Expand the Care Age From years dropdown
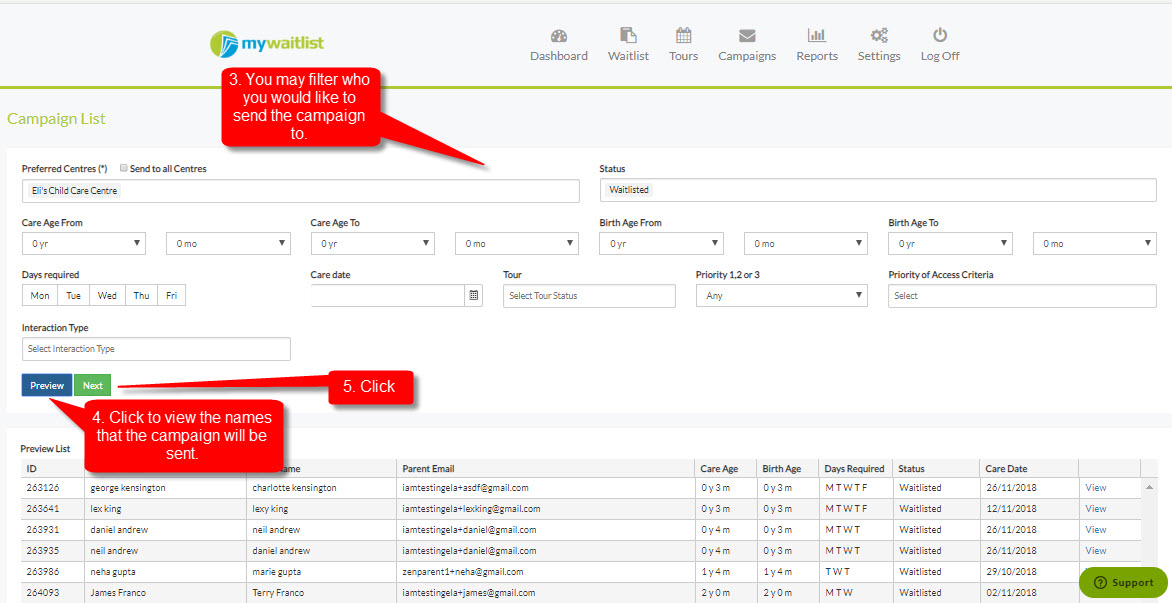 point(84,244)
